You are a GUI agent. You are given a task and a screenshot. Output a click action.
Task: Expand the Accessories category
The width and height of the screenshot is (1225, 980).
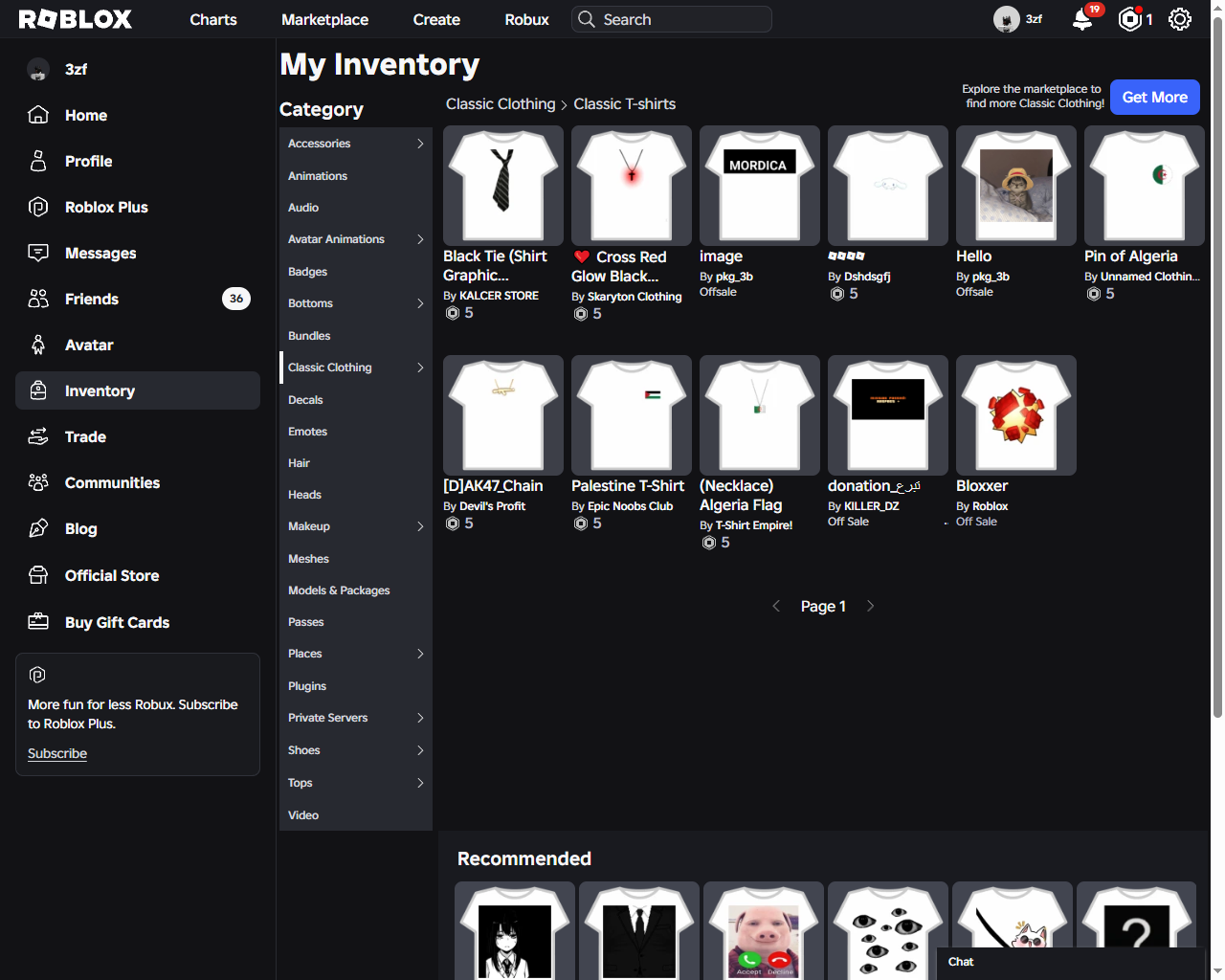point(420,144)
